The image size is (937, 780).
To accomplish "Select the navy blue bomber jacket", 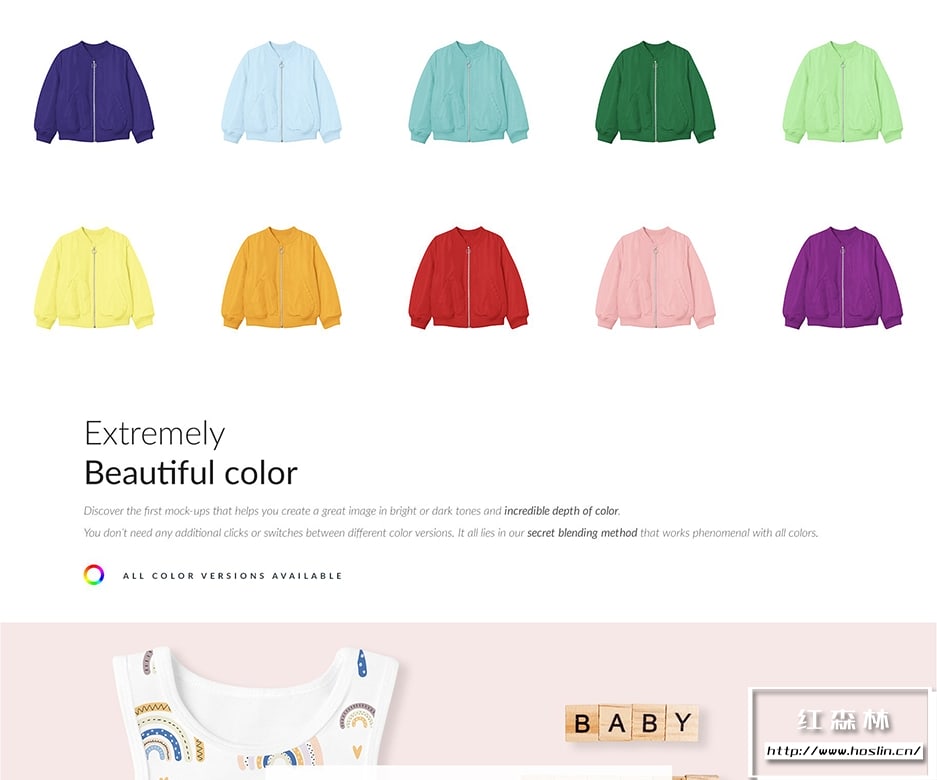I will [94, 92].
